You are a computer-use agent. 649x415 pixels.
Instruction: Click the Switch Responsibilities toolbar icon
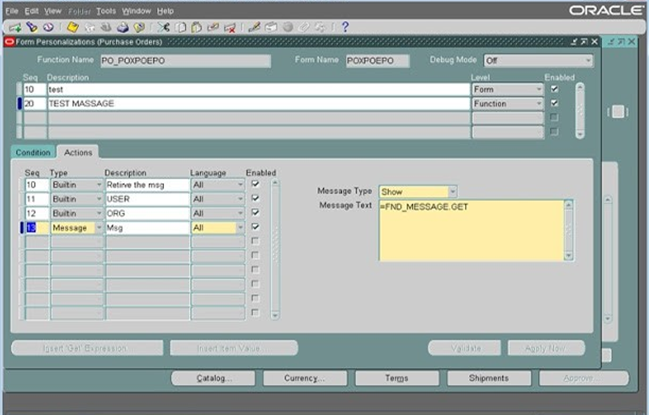tap(106, 28)
